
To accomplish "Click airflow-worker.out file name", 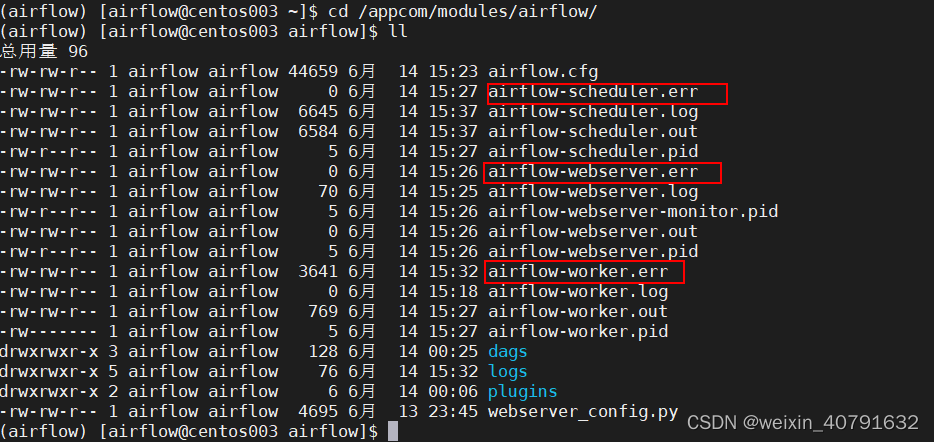I will coord(578,312).
